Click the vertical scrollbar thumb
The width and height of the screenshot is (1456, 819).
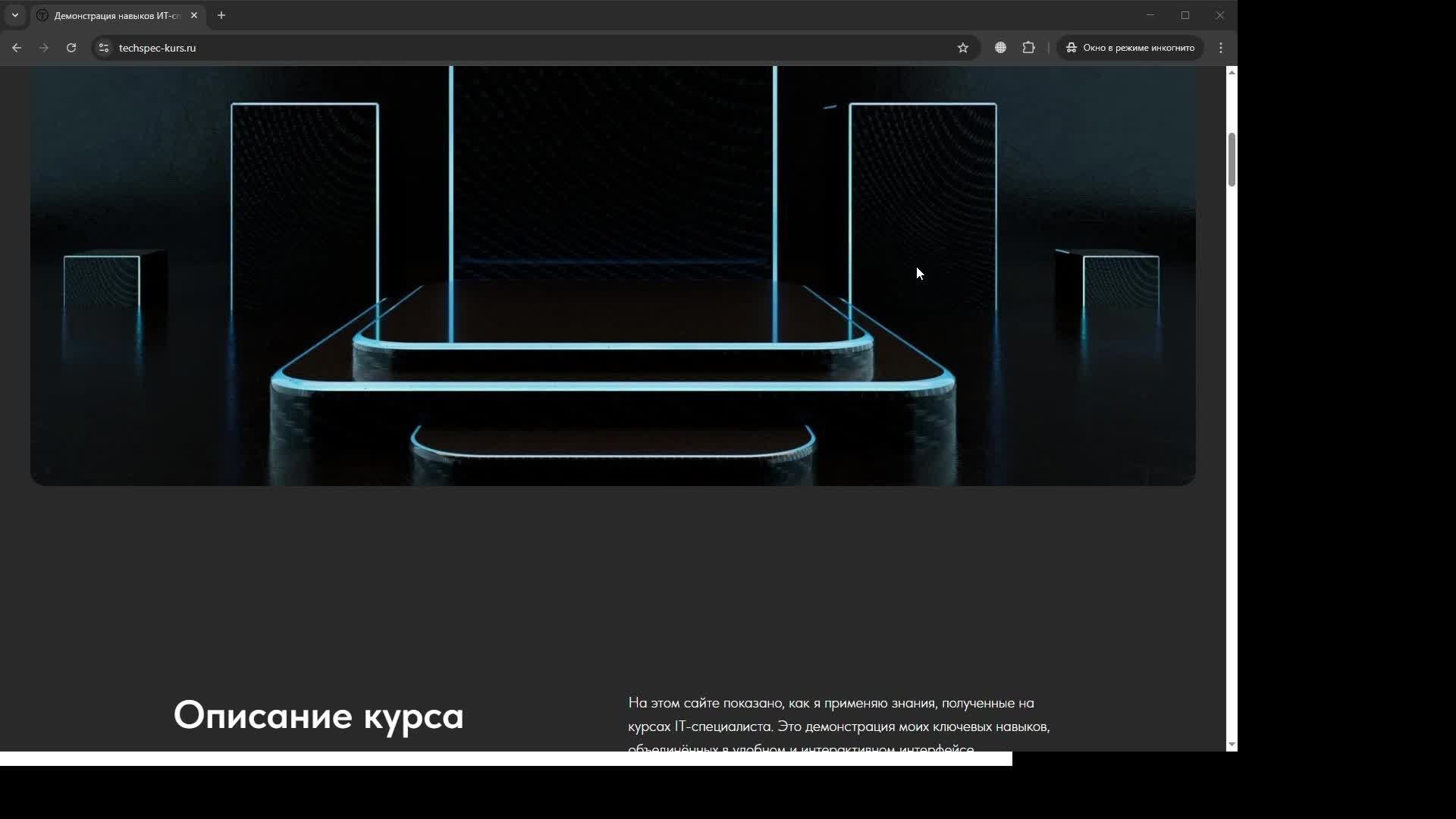[1232, 159]
